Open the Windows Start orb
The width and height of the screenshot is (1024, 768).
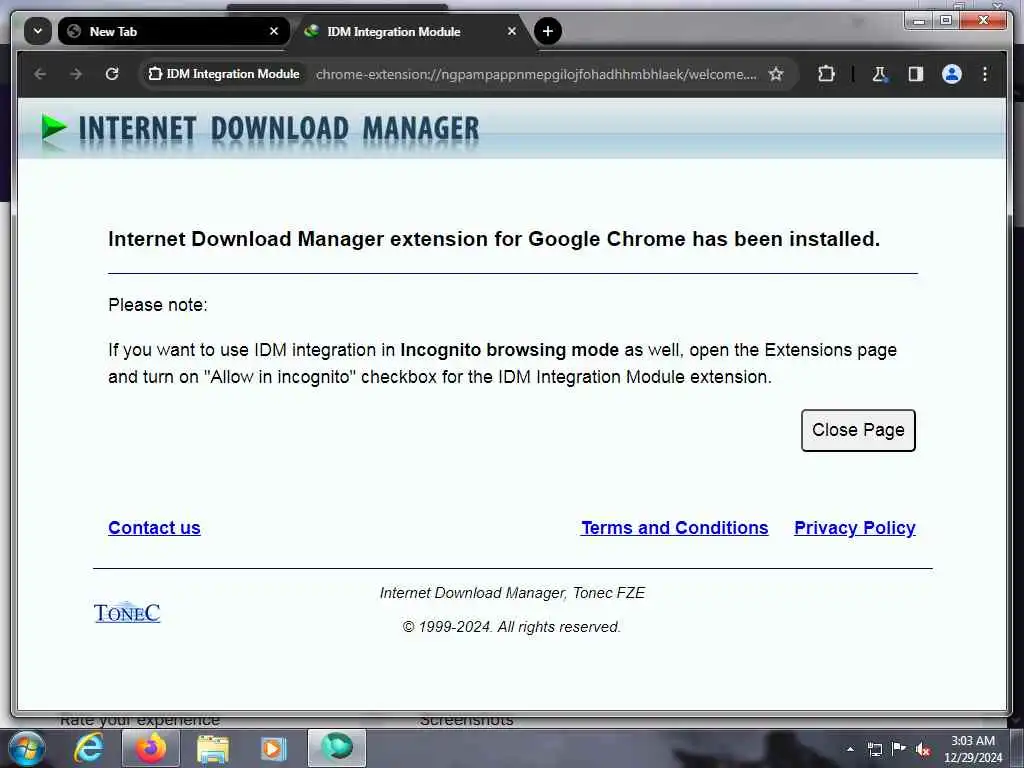pos(26,748)
